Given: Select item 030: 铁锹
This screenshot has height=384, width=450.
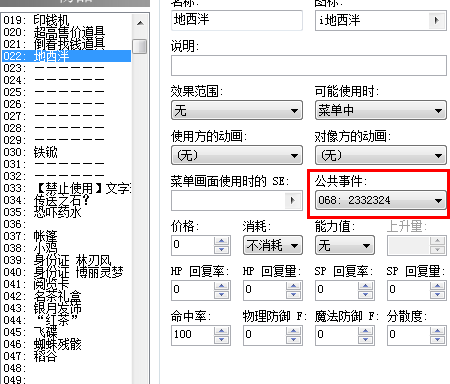Looking at the screenshot, I should tap(67, 152).
